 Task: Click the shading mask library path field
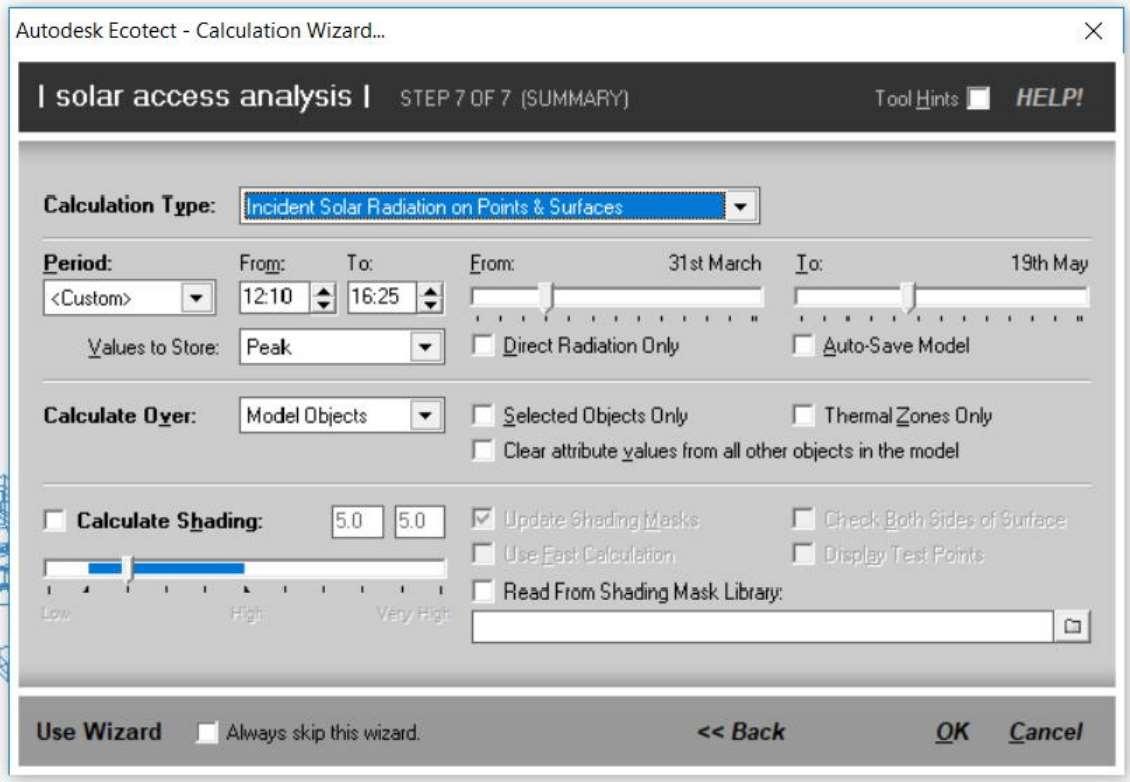(762, 626)
